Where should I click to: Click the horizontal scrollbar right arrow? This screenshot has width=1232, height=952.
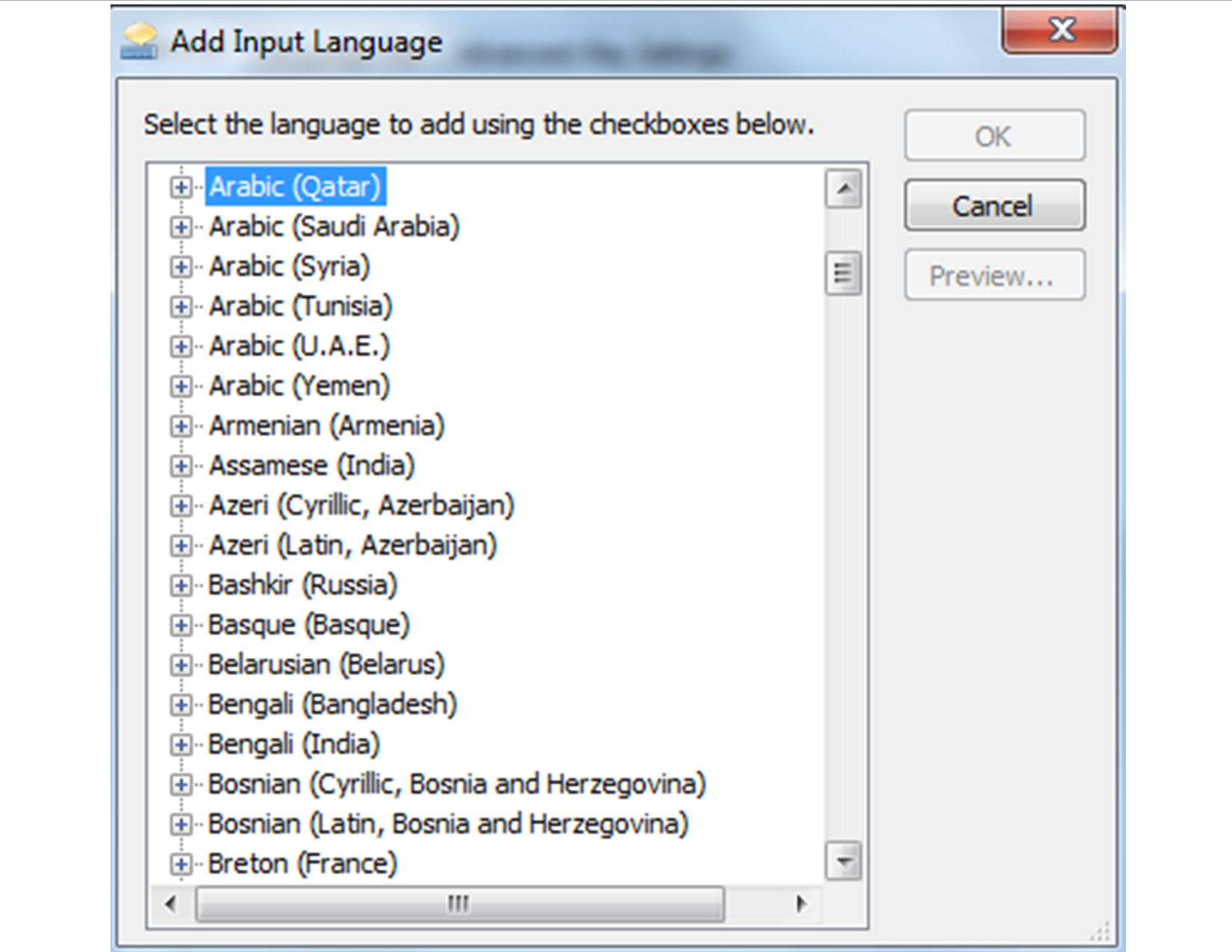tap(801, 904)
